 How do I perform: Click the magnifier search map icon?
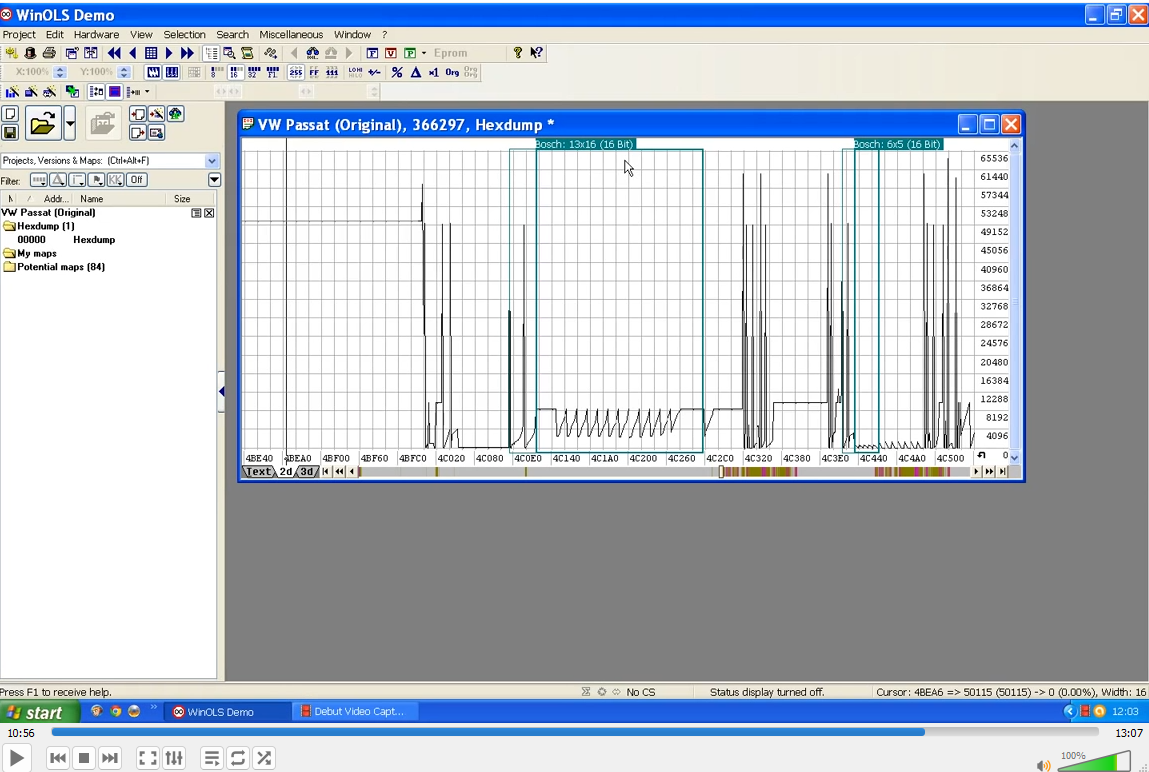[x=229, y=53]
